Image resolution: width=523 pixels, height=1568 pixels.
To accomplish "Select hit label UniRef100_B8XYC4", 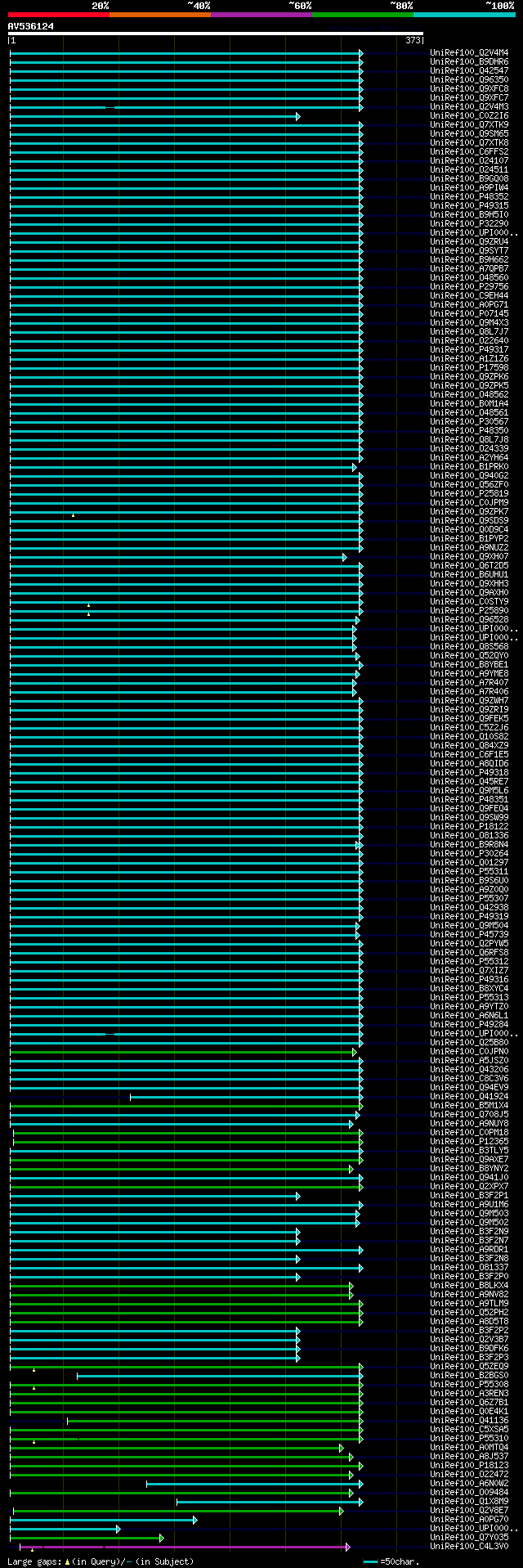I will pos(470,988).
